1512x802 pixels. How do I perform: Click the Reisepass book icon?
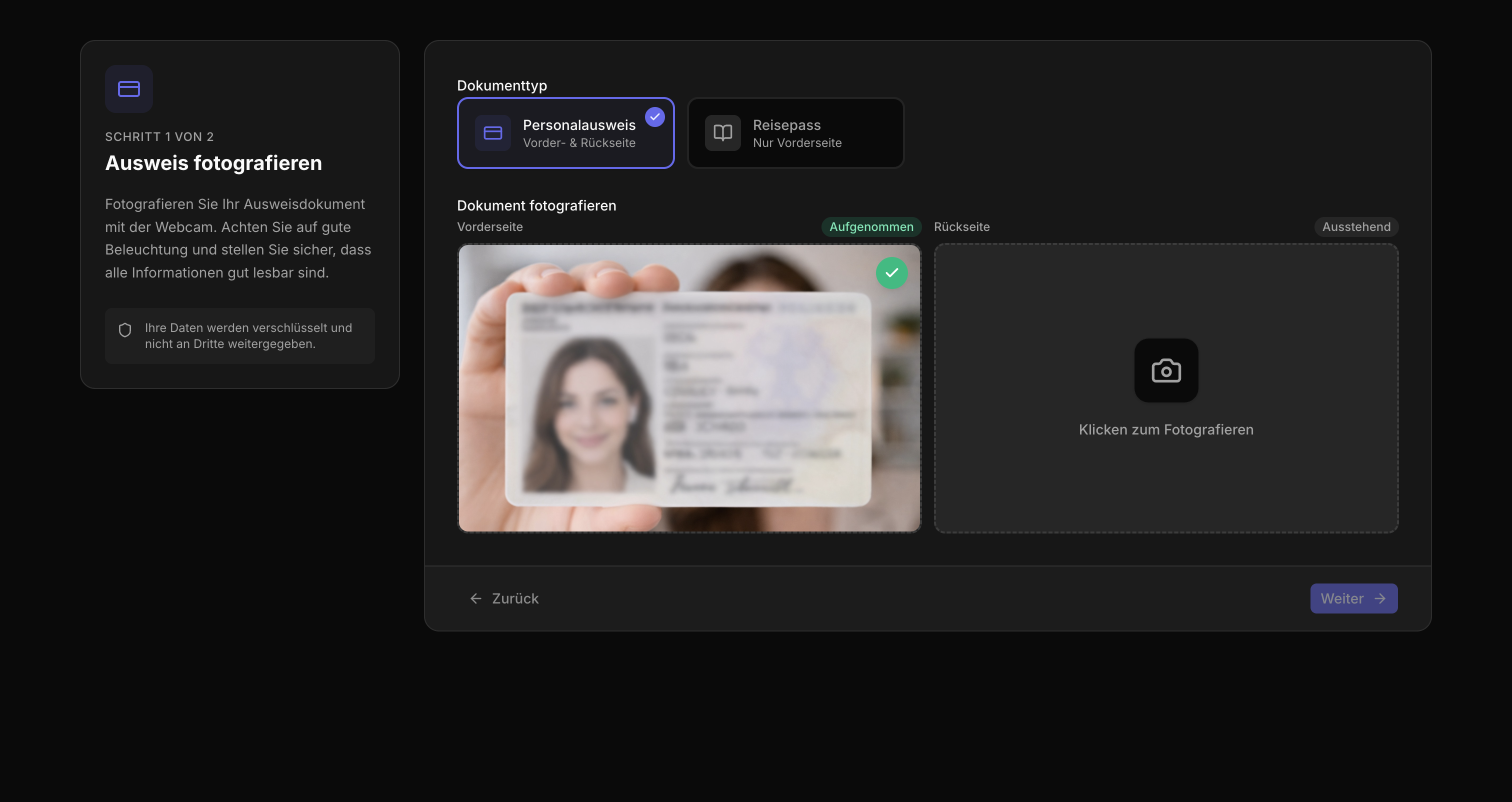(722, 133)
